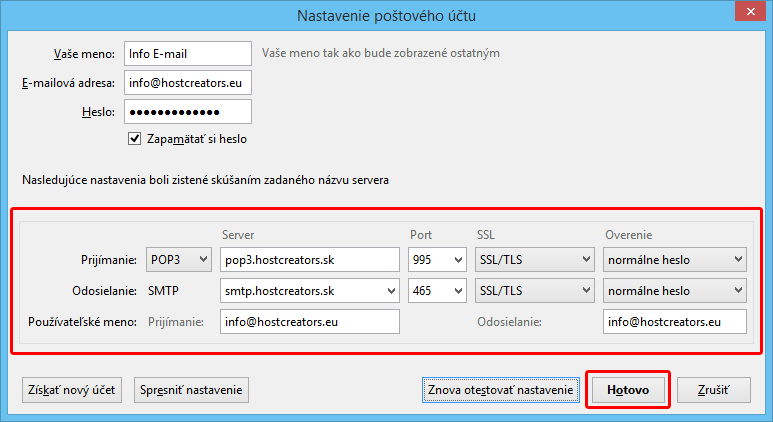Image resolution: width=773 pixels, height=422 pixels.
Task: Expand the smtp.hostcreators.sk server combo box
Action: coord(391,291)
